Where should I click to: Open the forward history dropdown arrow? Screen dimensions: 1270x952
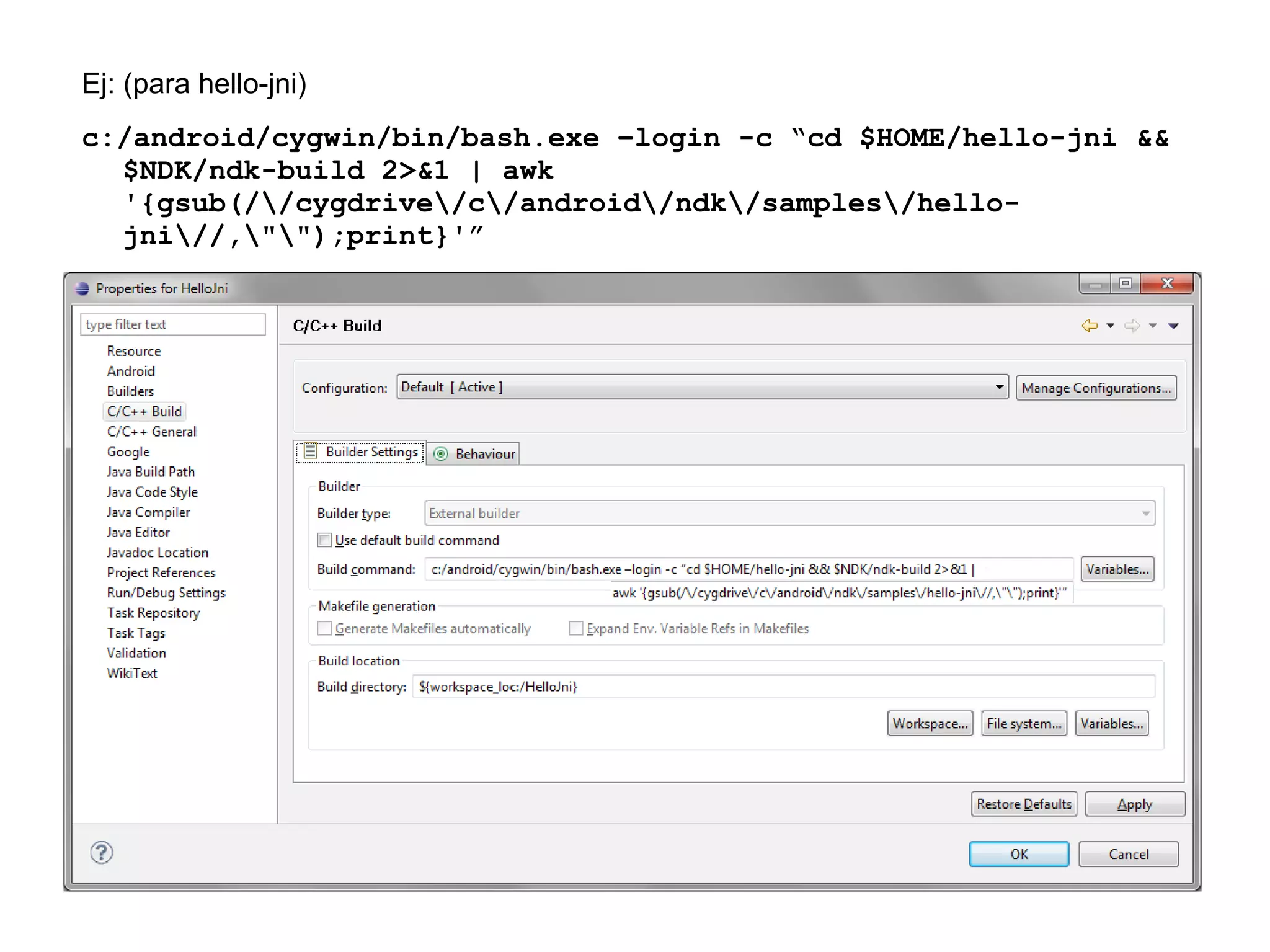click(1153, 326)
